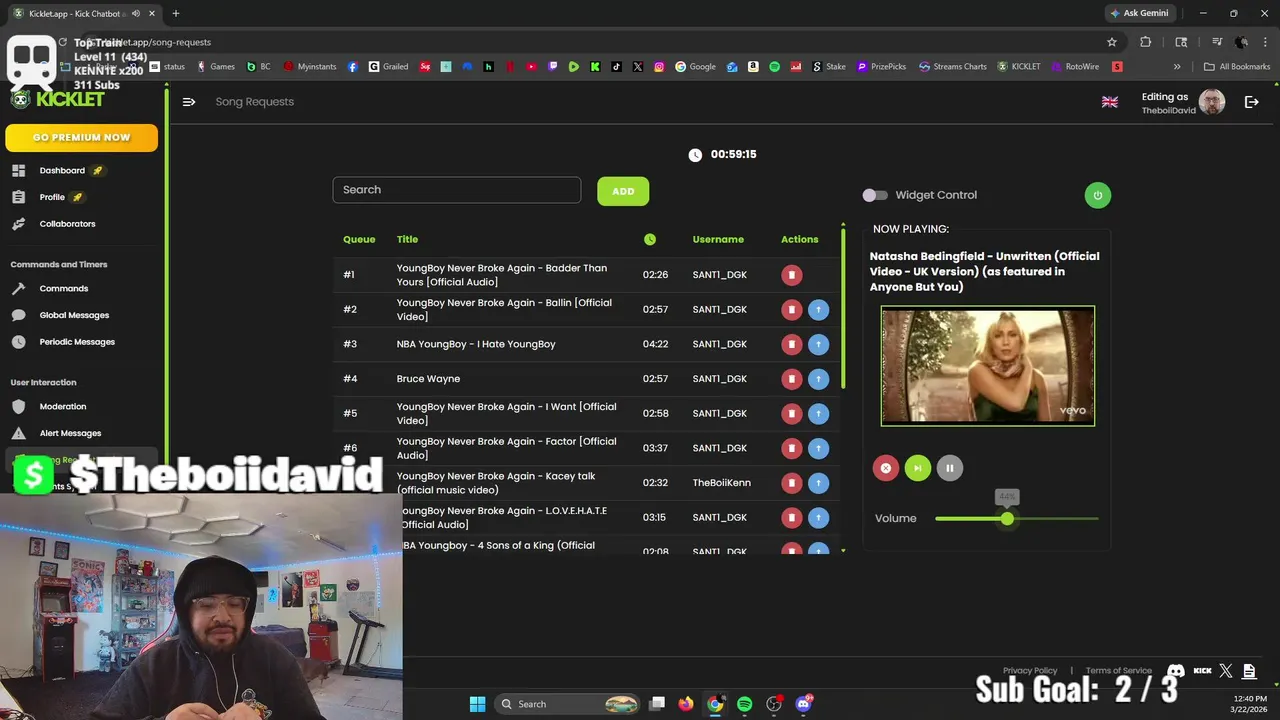The width and height of the screenshot is (1280, 720).
Task: Toggle the Widget Control switch
Action: (x=875, y=195)
